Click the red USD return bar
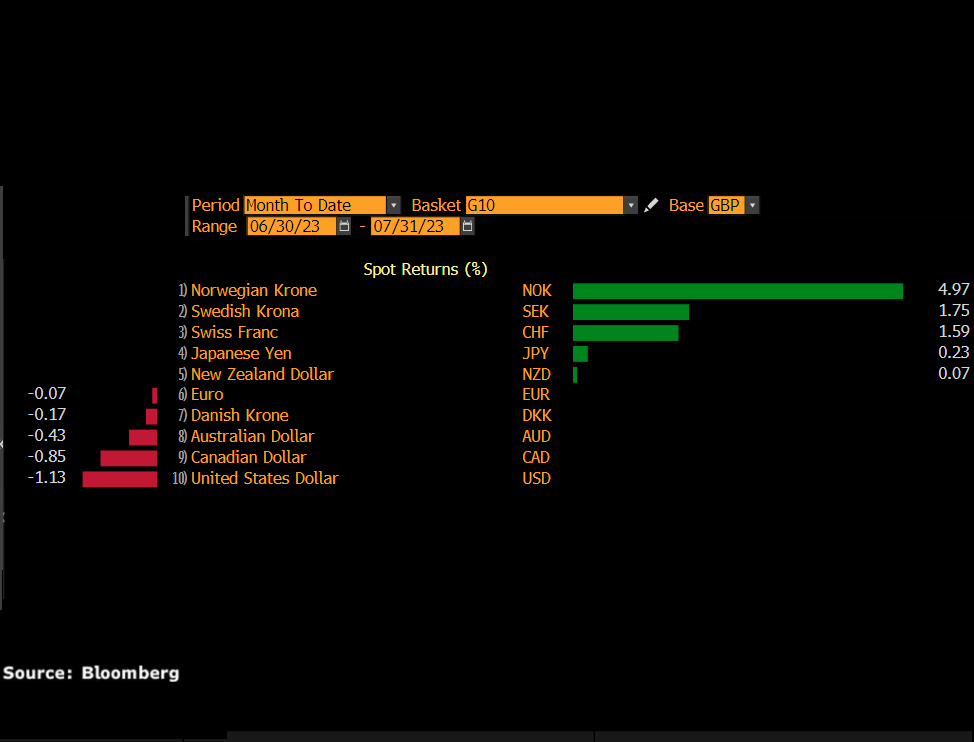The image size is (974, 742). [119, 479]
